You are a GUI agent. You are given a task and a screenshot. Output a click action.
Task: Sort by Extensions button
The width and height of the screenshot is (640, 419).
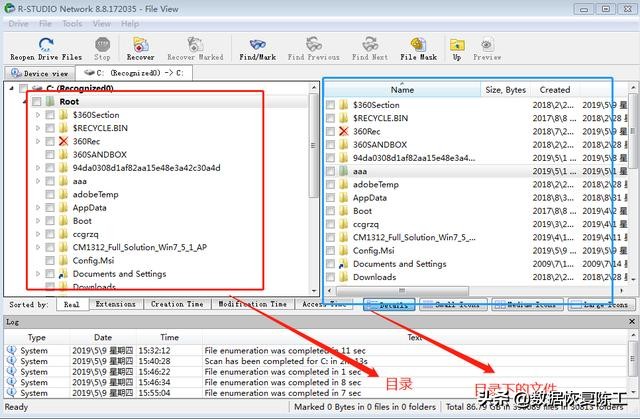(x=115, y=304)
